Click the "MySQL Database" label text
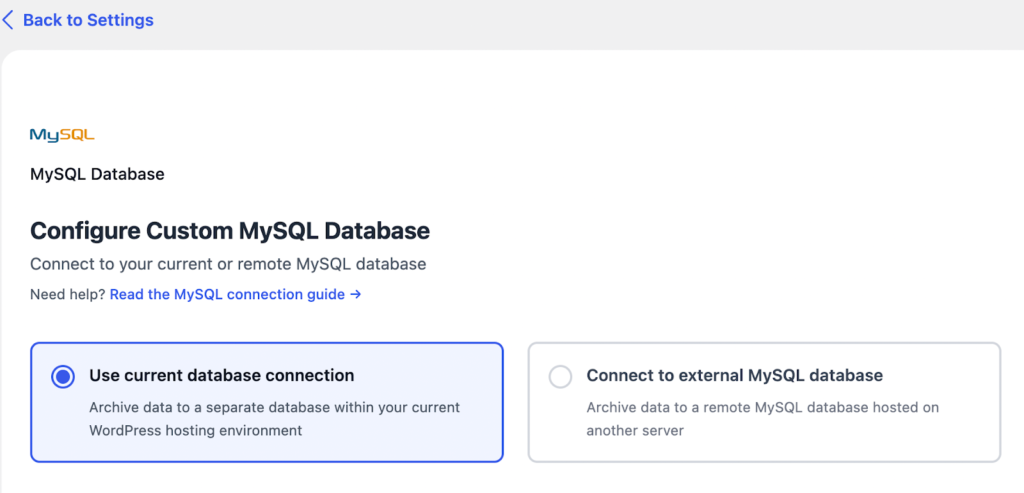 (x=97, y=174)
